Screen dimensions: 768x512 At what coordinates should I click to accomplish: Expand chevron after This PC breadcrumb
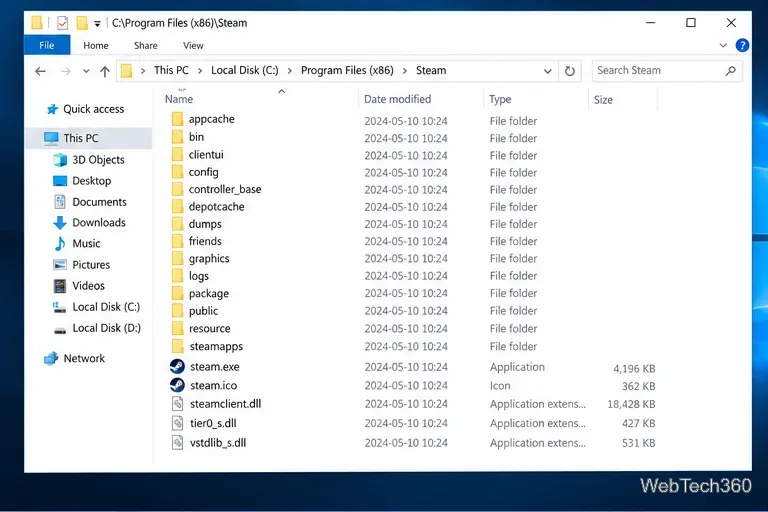tap(200, 71)
